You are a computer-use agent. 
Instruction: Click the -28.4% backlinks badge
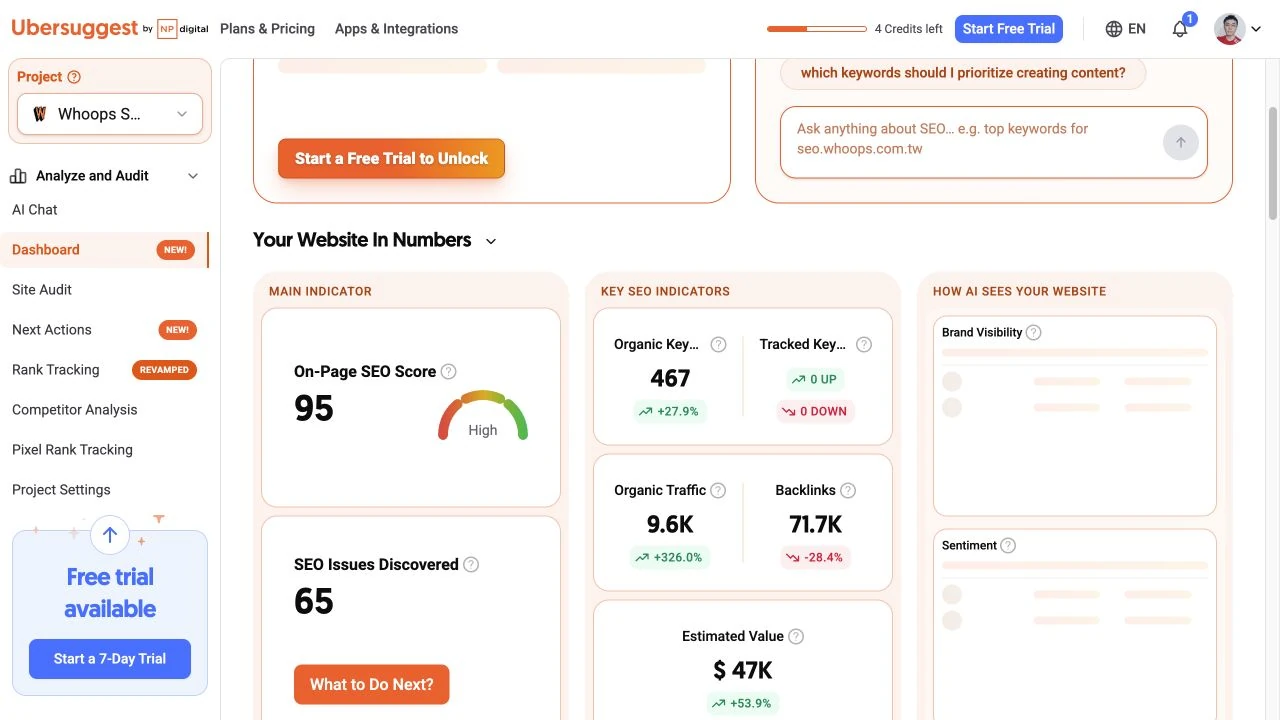click(816, 557)
